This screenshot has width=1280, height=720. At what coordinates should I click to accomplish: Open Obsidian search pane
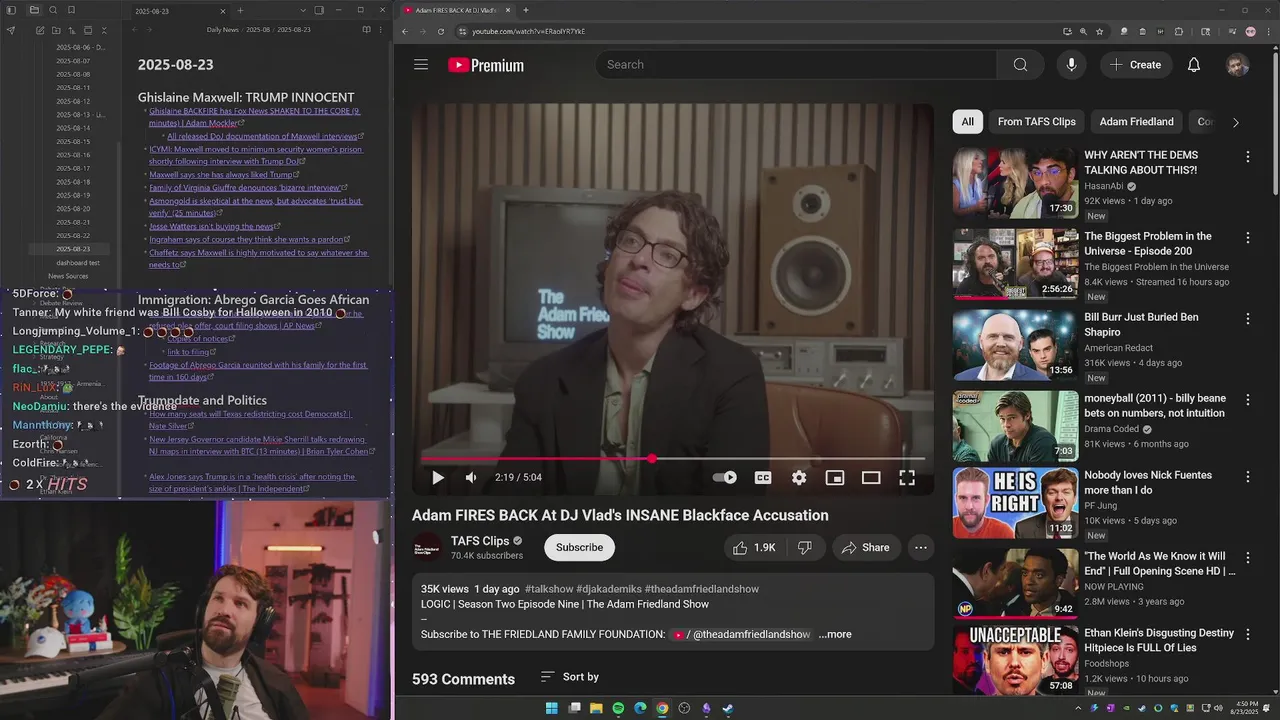coord(52,10)
